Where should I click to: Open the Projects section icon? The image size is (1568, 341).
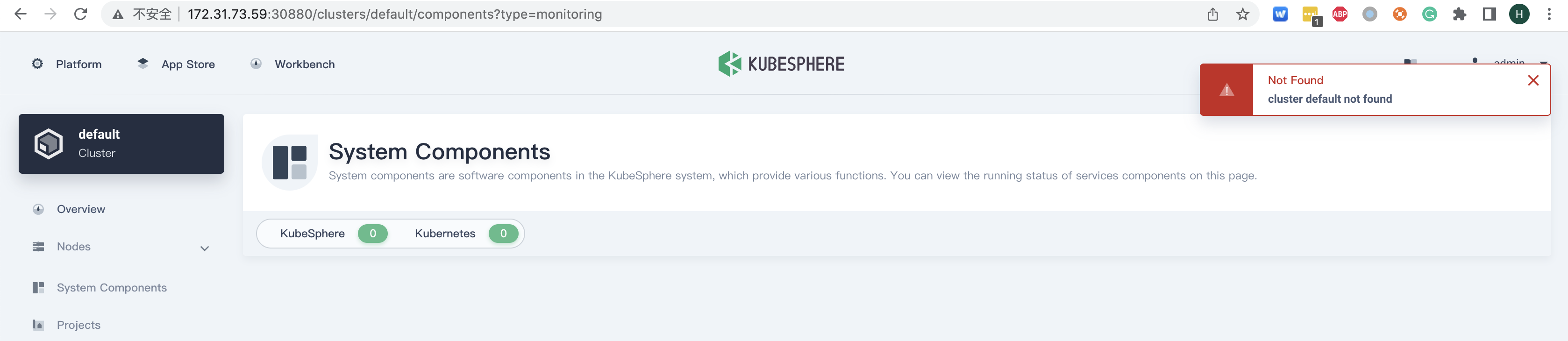(38, 325)
